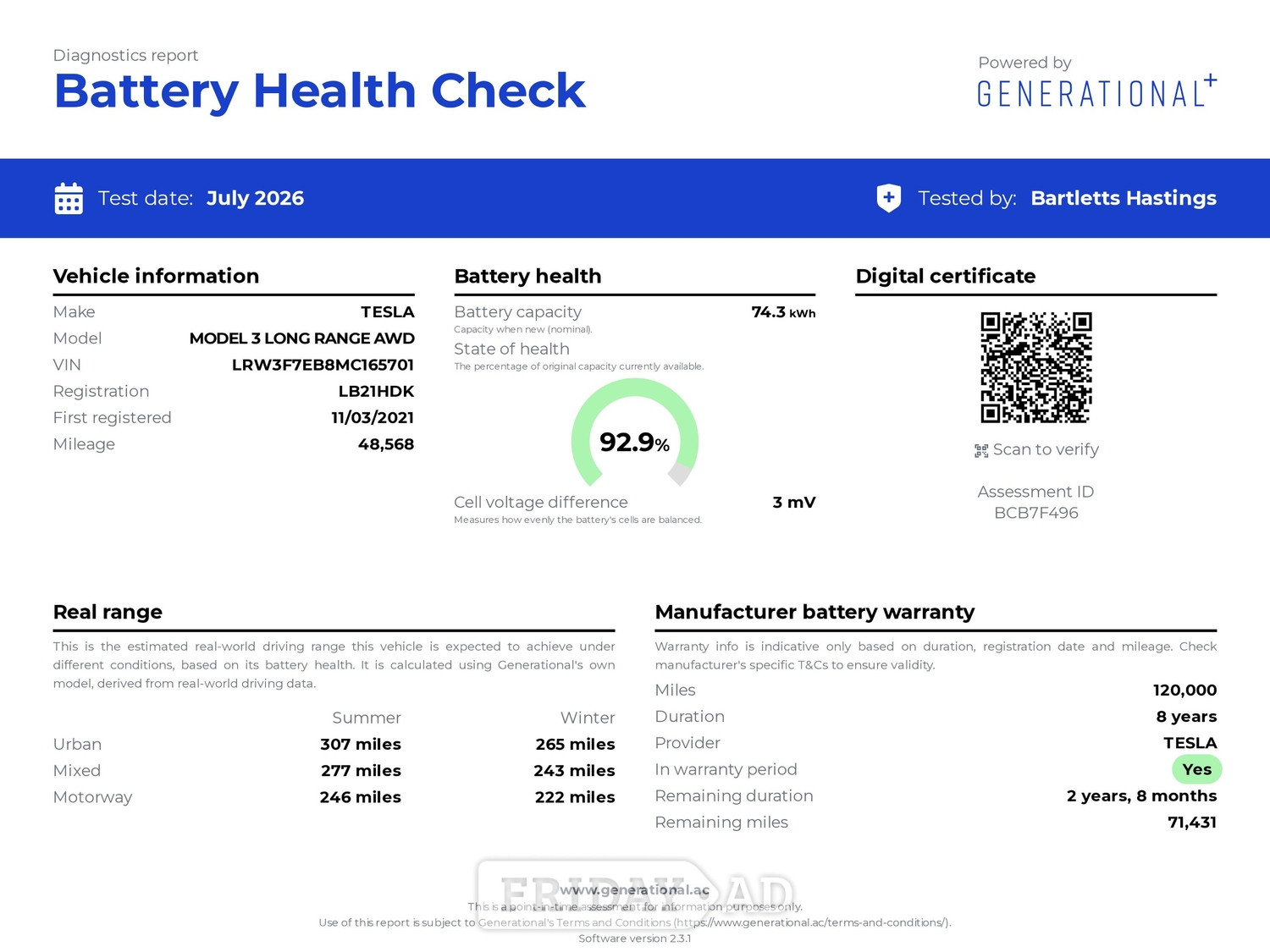
Task: Select the Urban summer range "307 miles"
Action: click(361, 745)
